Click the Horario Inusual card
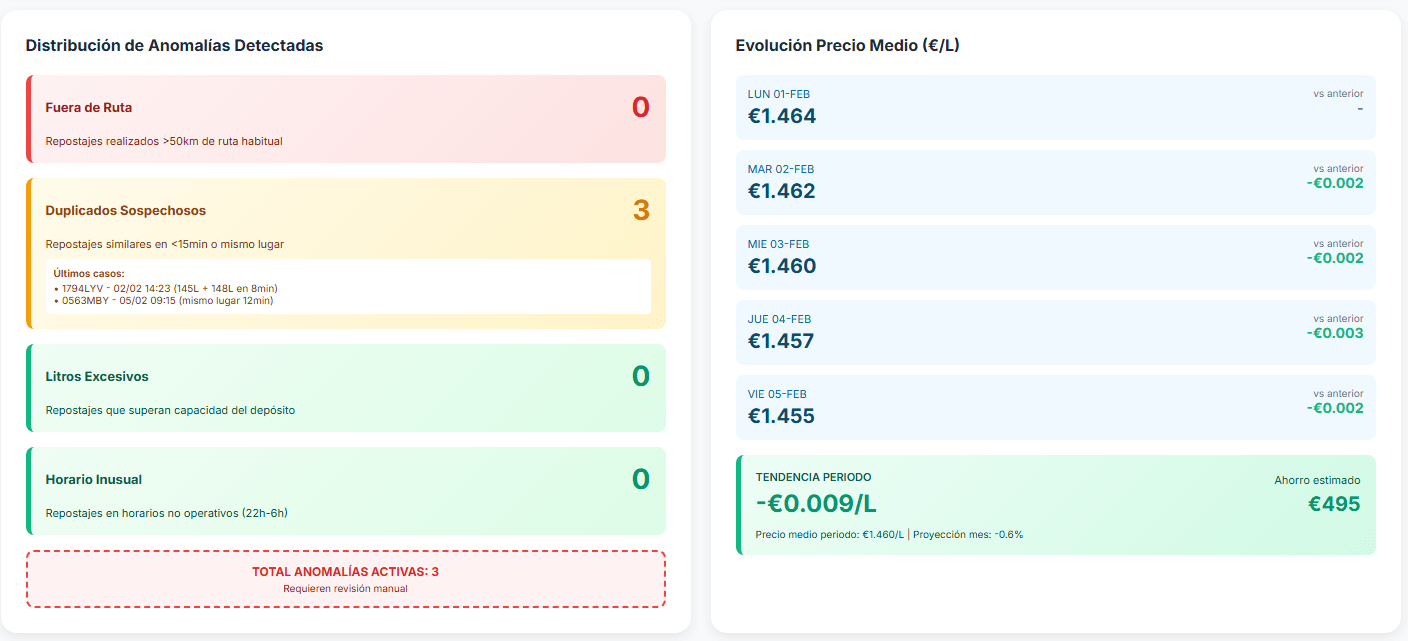Viewport: 1408px width, 641px height. coord(345,491)
